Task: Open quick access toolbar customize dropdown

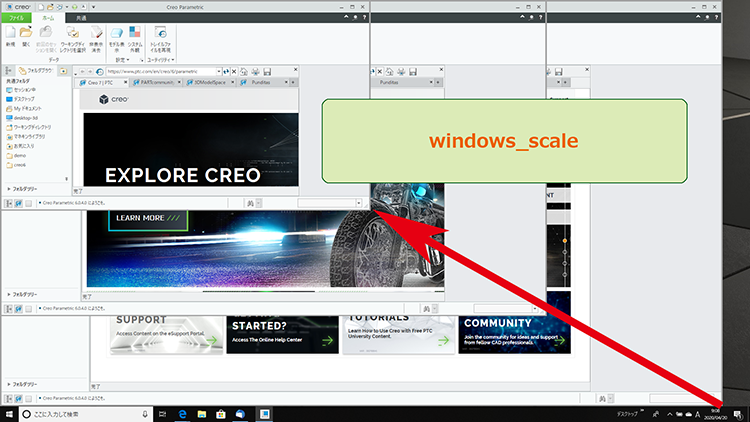Action: click(93, 7)
